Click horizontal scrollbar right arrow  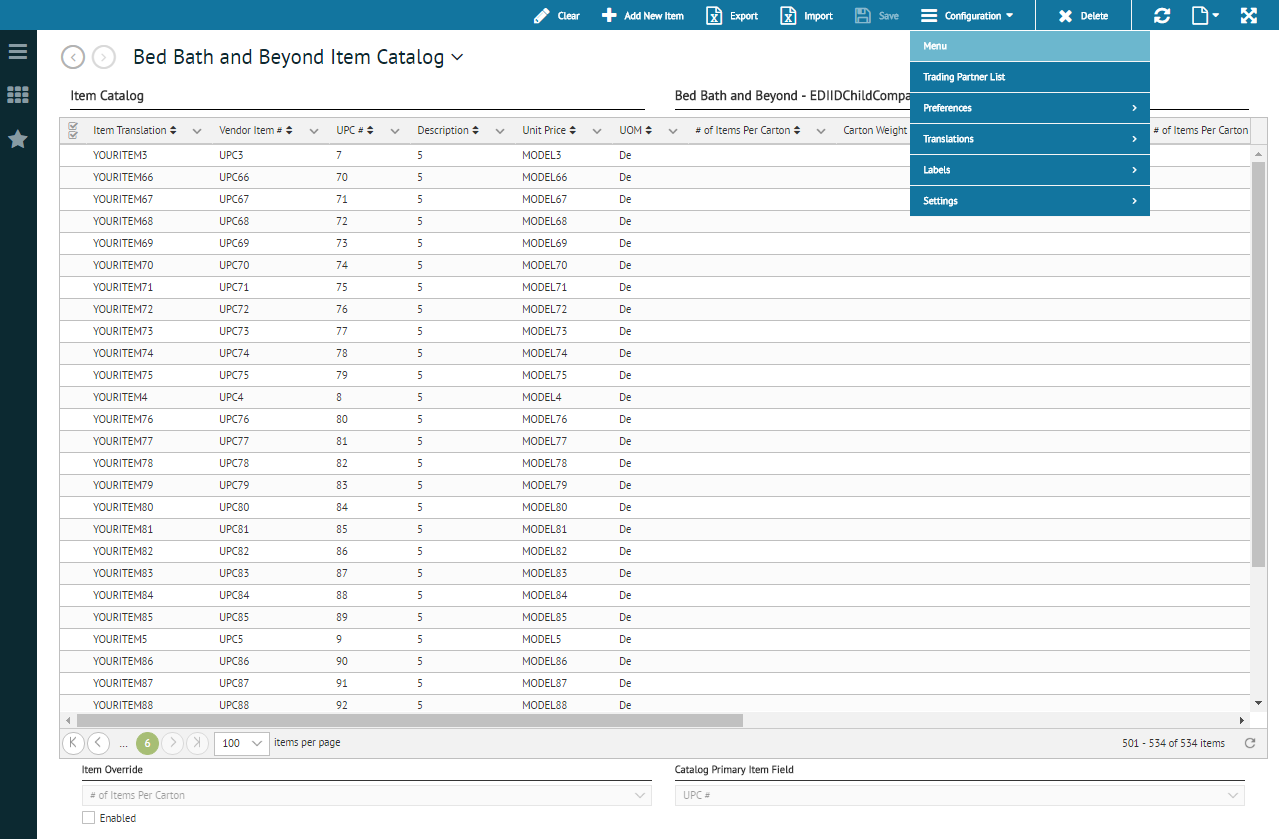click(1242, 720)
